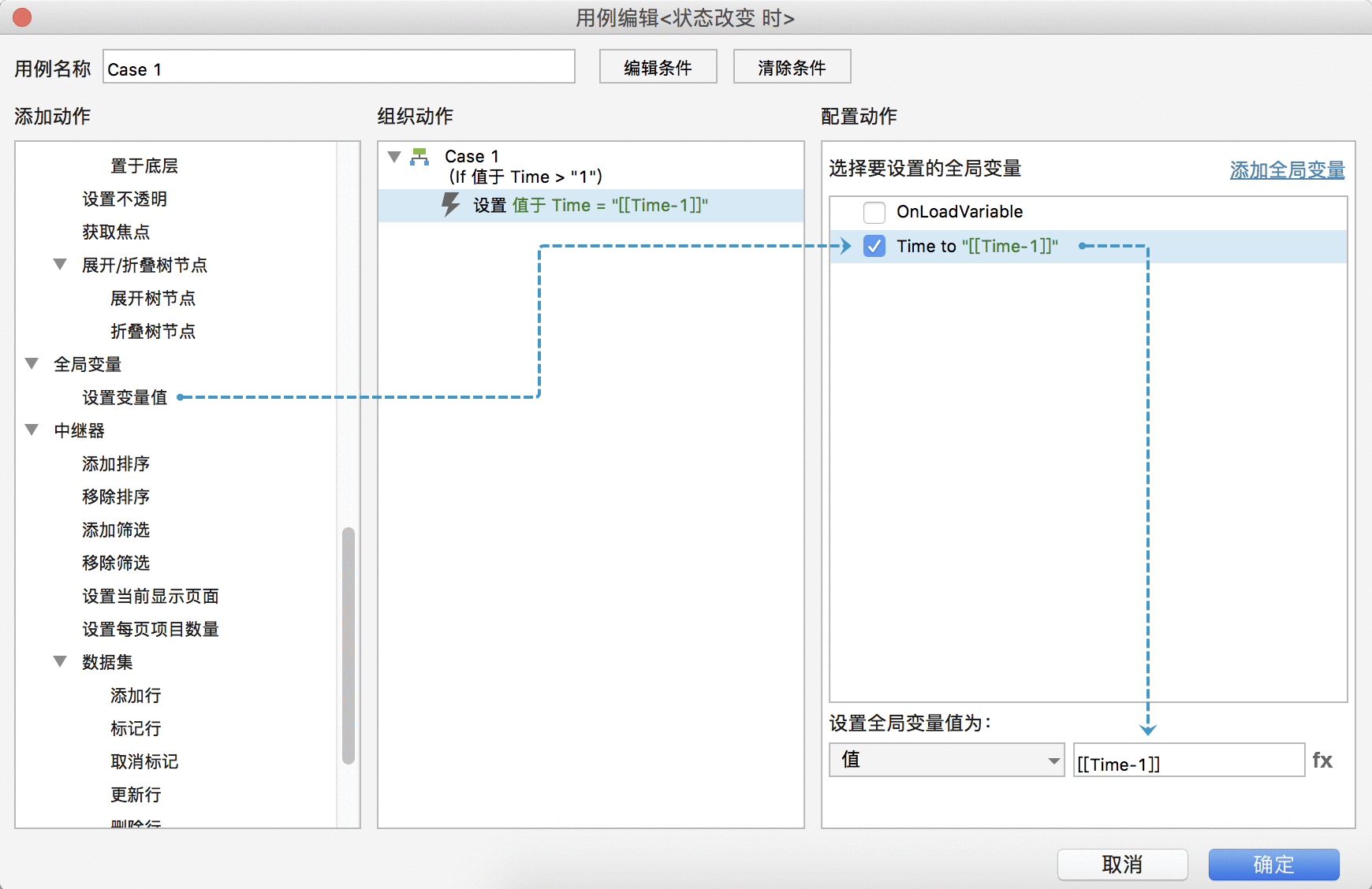Screen dimensions: 1372x889
Task: Click the OnLoadVariable label
Action: tap(960, 211)
